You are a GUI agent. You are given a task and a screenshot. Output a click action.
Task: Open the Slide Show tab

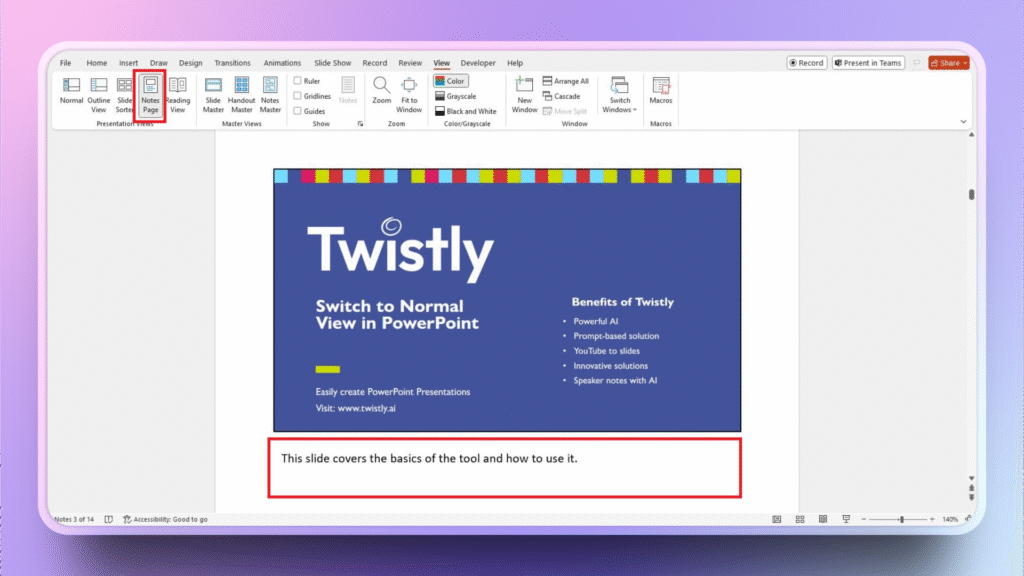coord(334,63)
